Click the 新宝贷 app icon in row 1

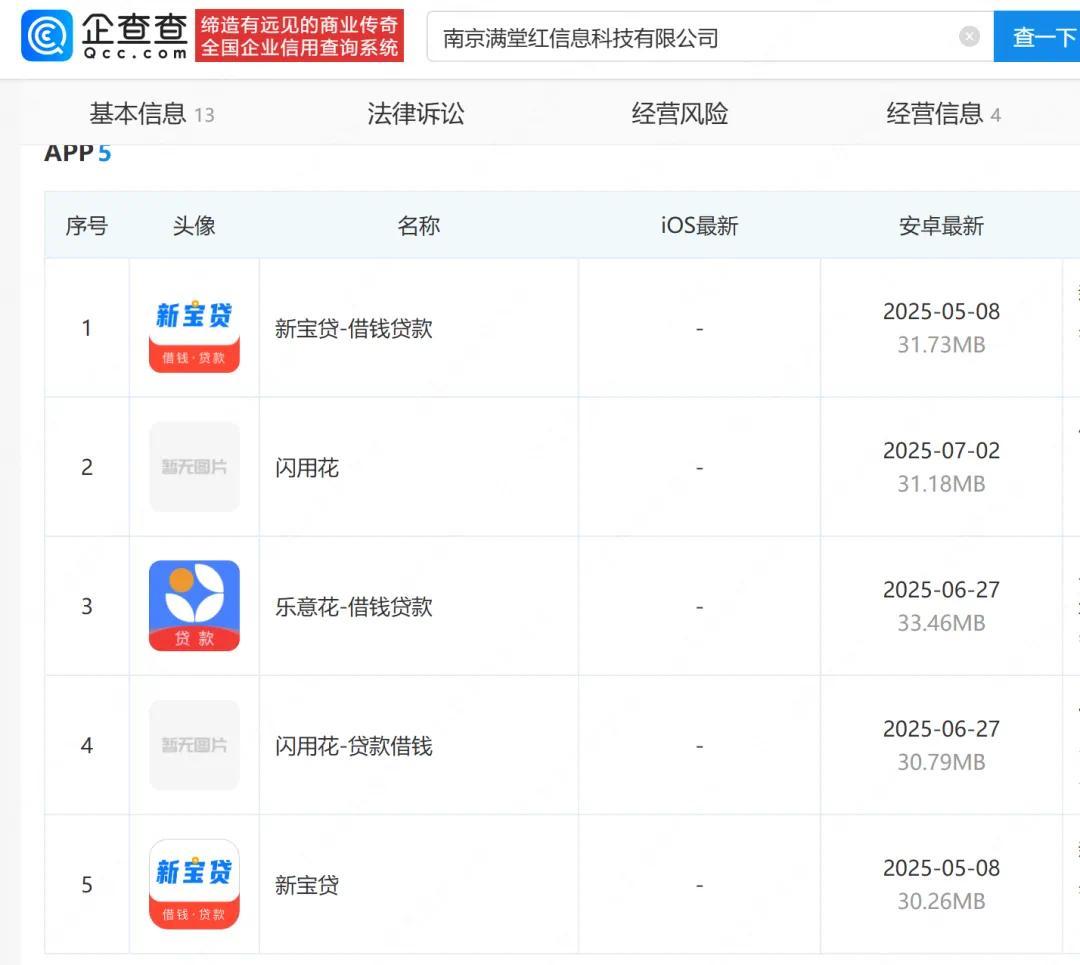[x=193, y=327]
